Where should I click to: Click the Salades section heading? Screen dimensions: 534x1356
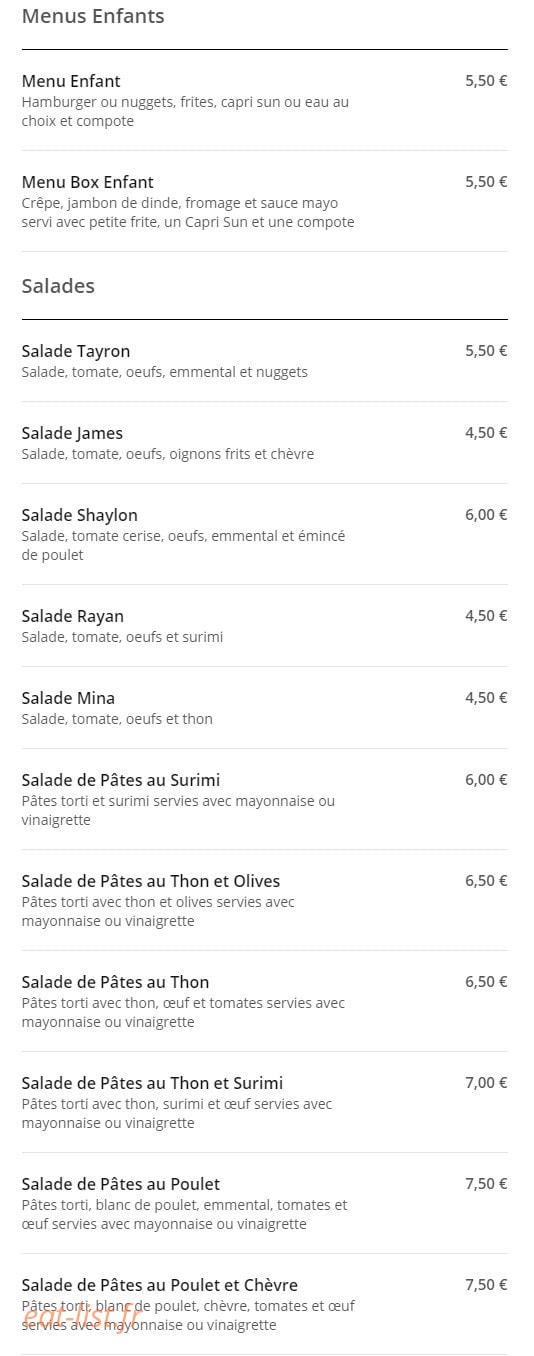(x=58, y=286)
